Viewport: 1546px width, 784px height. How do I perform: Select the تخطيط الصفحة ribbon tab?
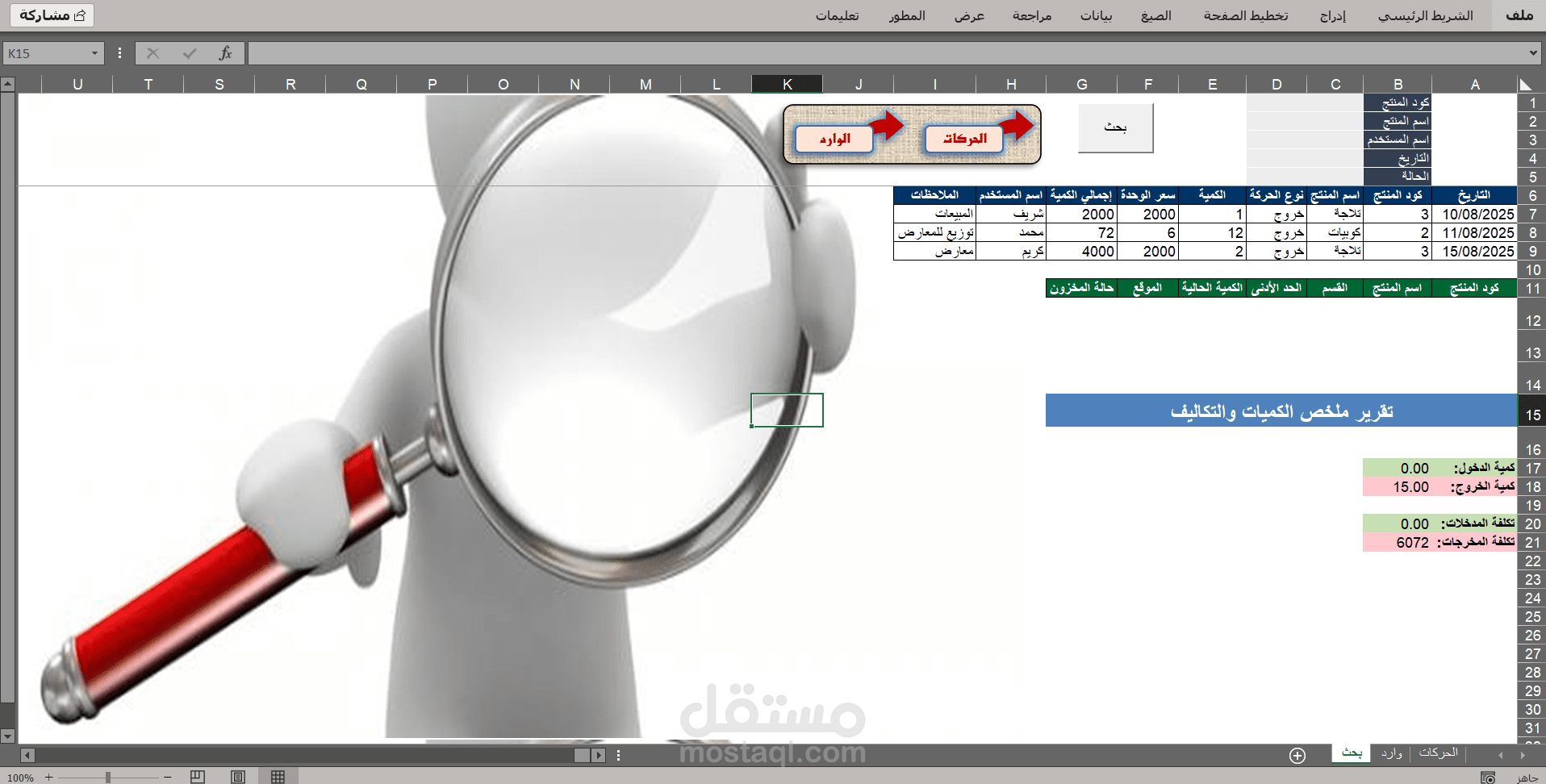click(1246, 15)
